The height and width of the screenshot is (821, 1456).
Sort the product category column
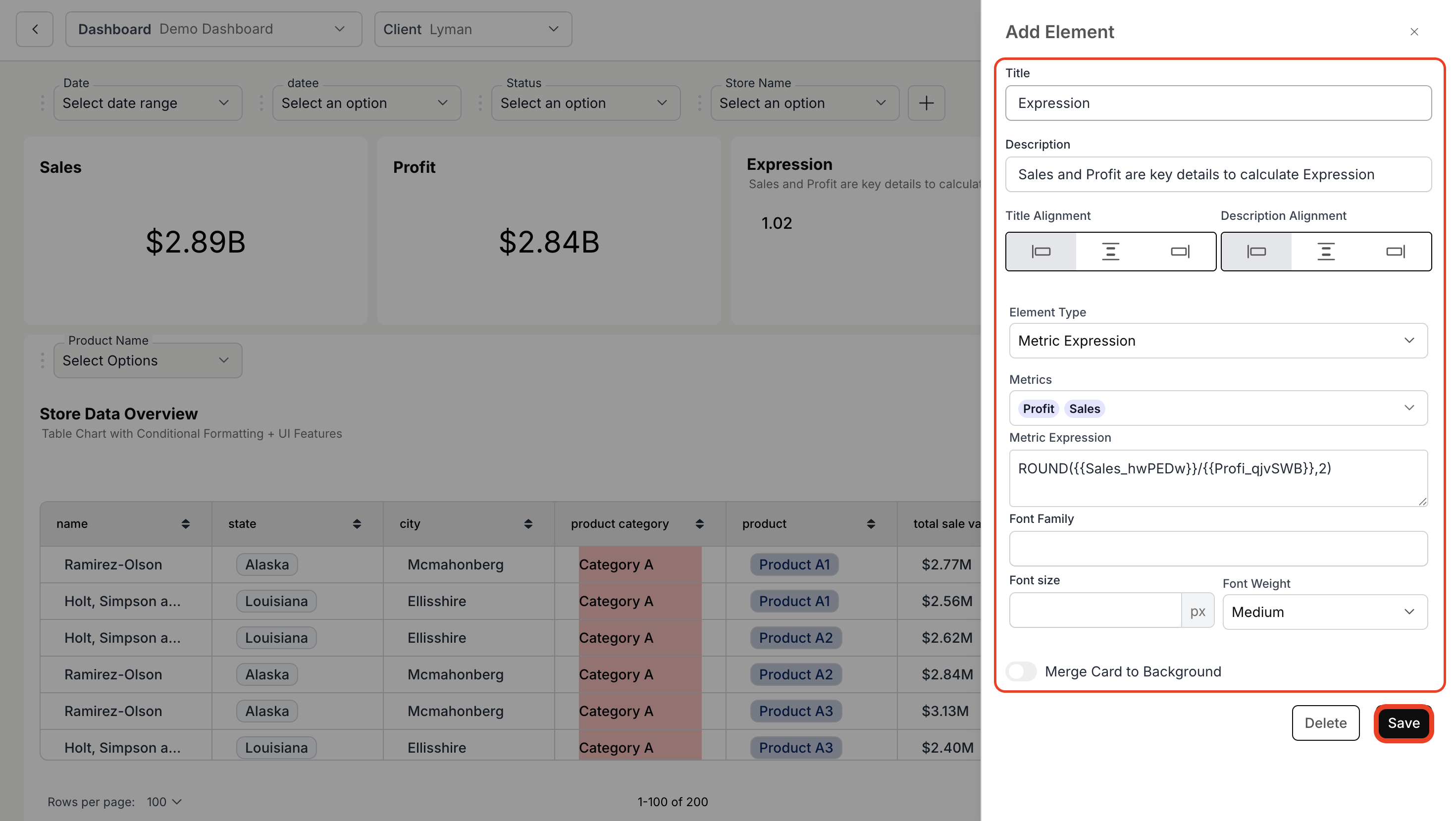(700, 523)
